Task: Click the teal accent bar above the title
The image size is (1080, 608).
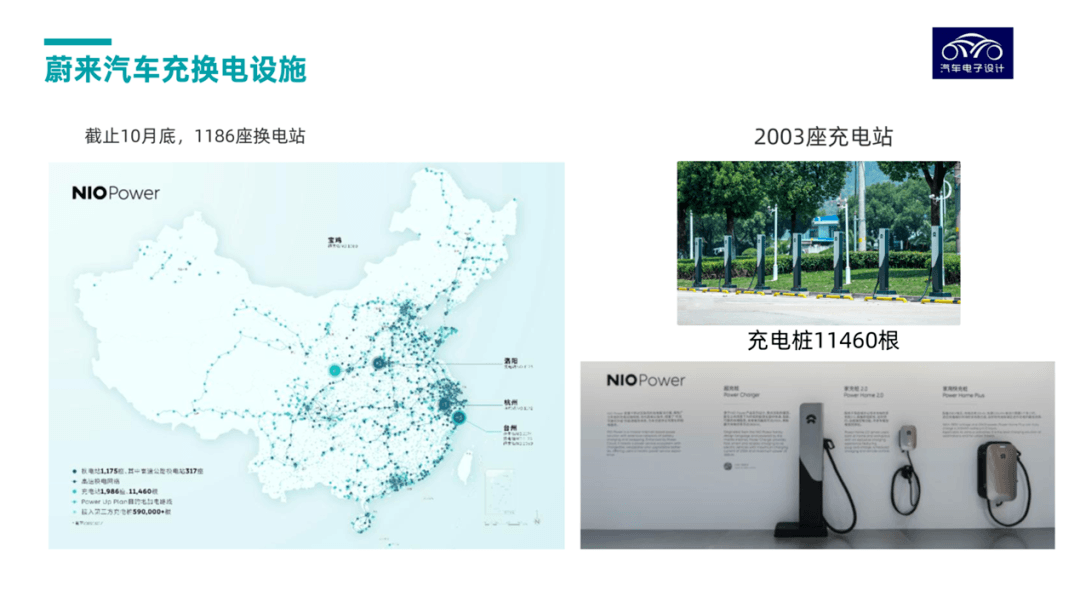Action: tap(78, 42)
